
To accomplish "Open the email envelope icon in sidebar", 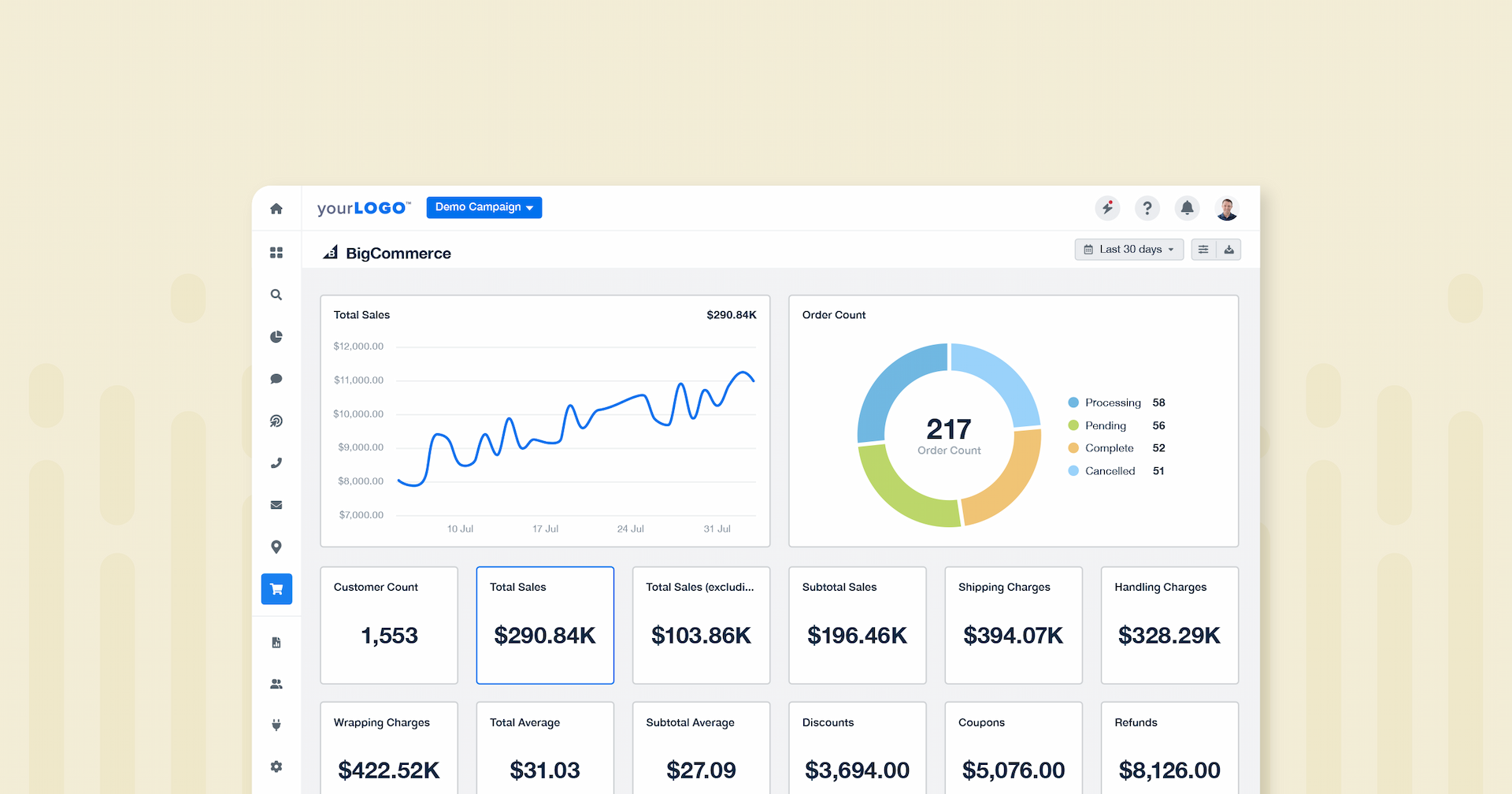I will point(276,504).
